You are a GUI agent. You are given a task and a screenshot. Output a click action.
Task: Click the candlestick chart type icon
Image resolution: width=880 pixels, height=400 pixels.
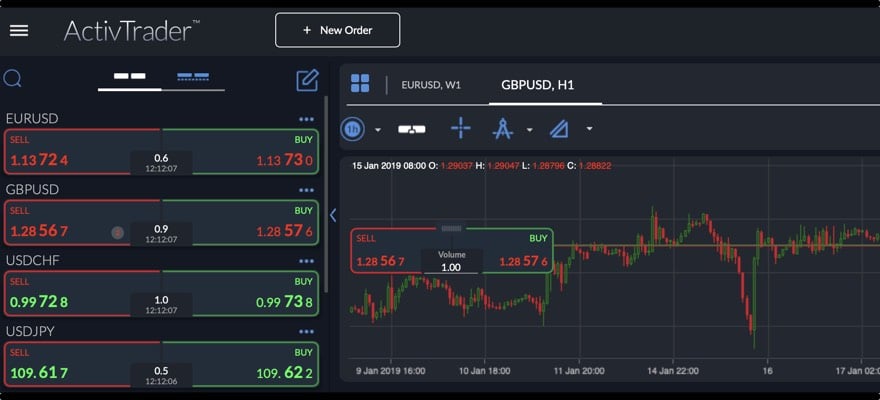pos(412,129)
